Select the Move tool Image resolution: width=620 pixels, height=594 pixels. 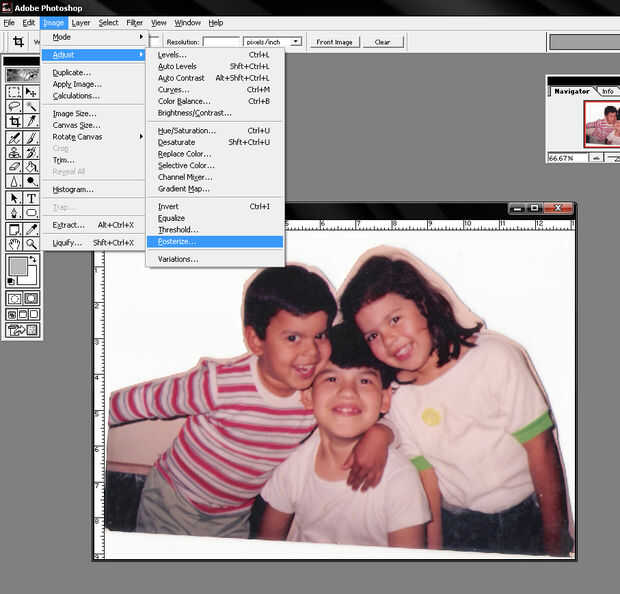pyautogui.click(x=31, y=92)
